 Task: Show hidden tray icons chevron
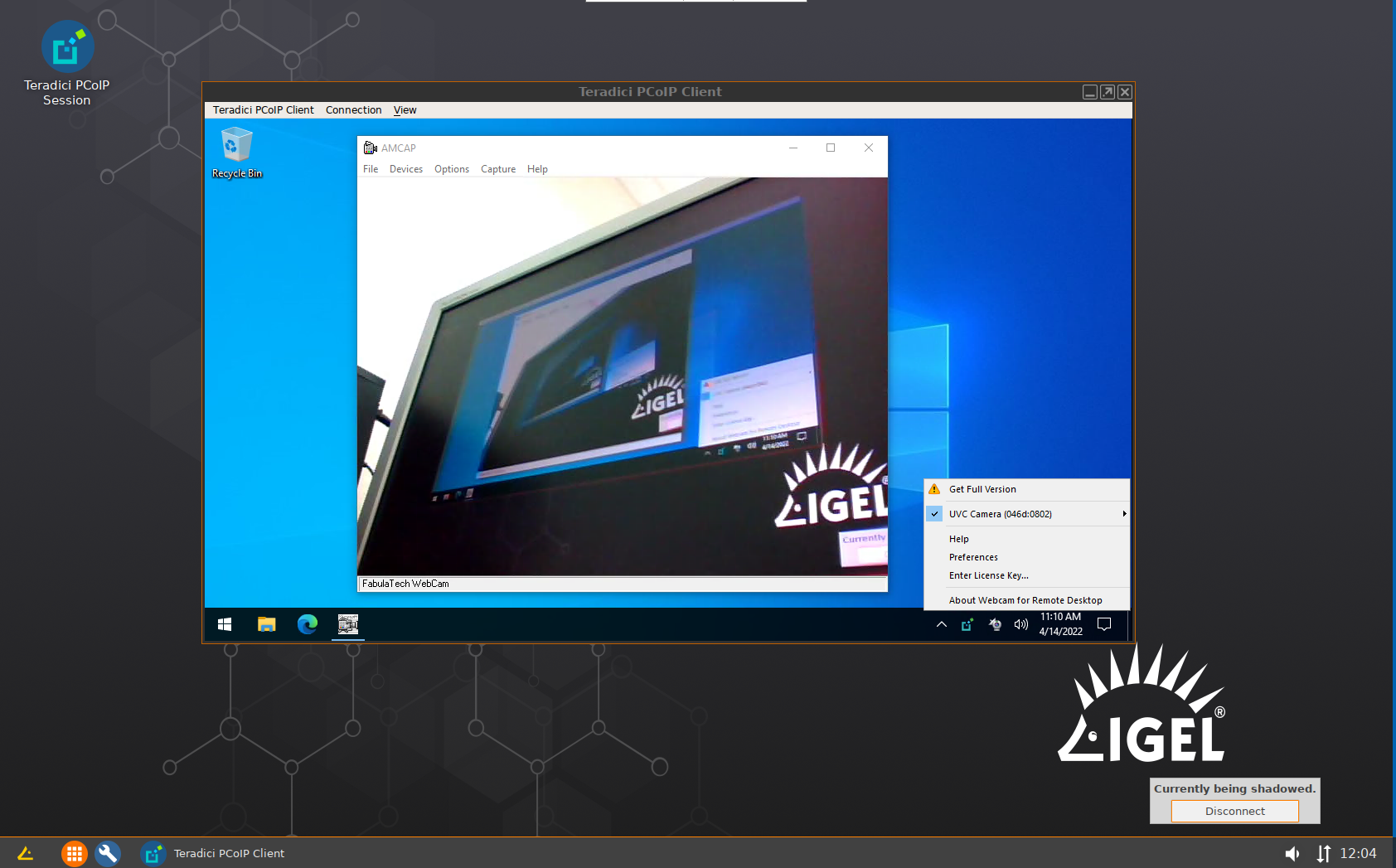pos(942,624)
